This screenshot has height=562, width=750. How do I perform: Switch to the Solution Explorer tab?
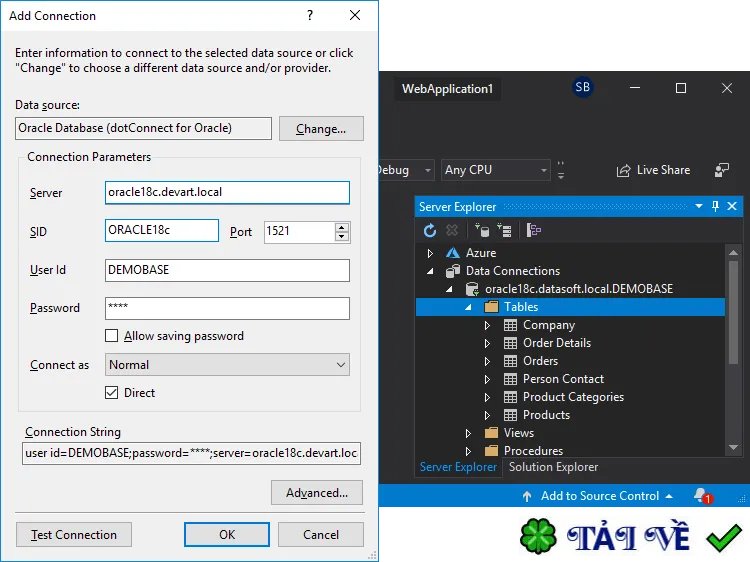coord(553,467)
